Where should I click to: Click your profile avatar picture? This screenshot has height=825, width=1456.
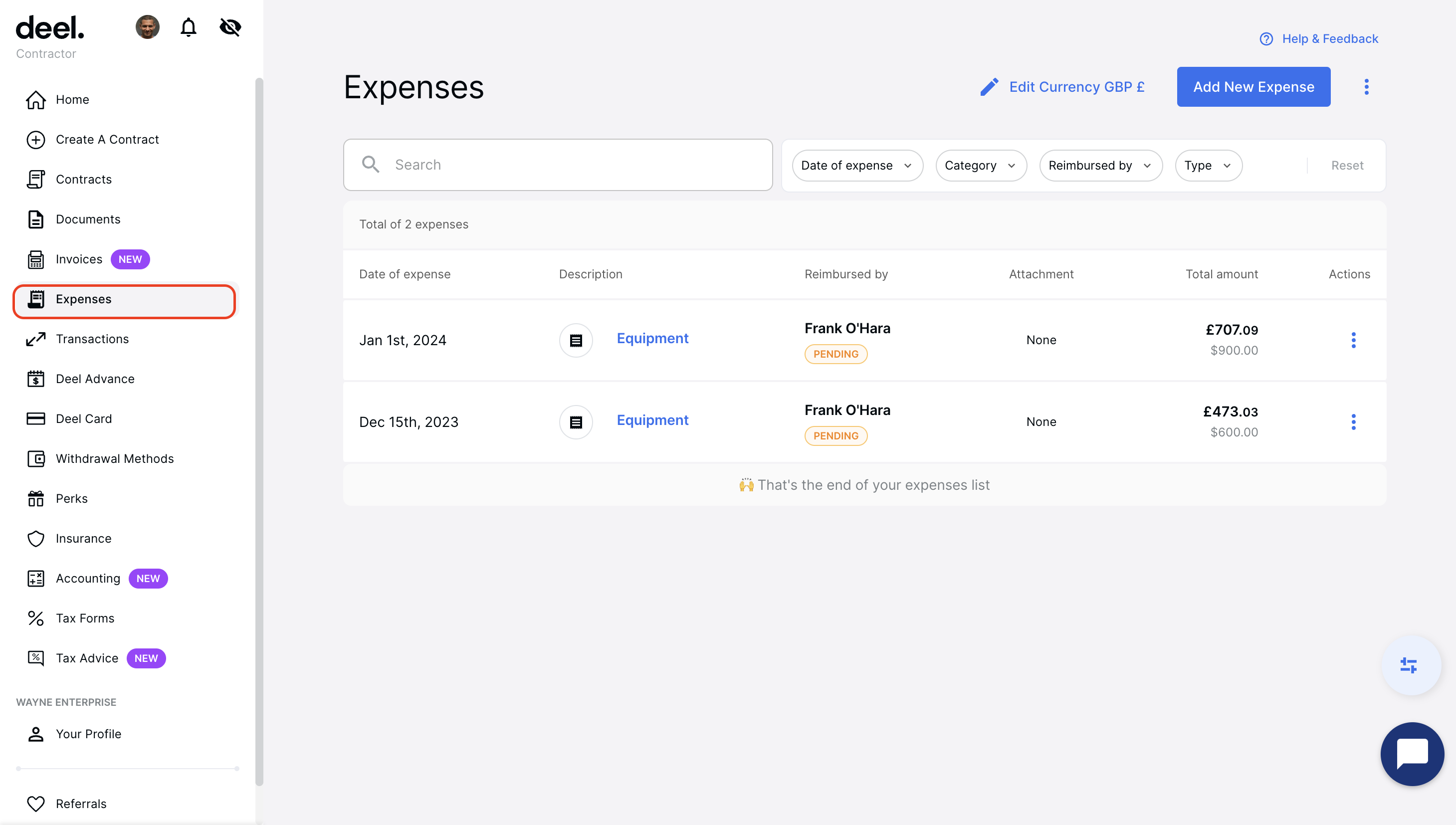pos(147,26)
